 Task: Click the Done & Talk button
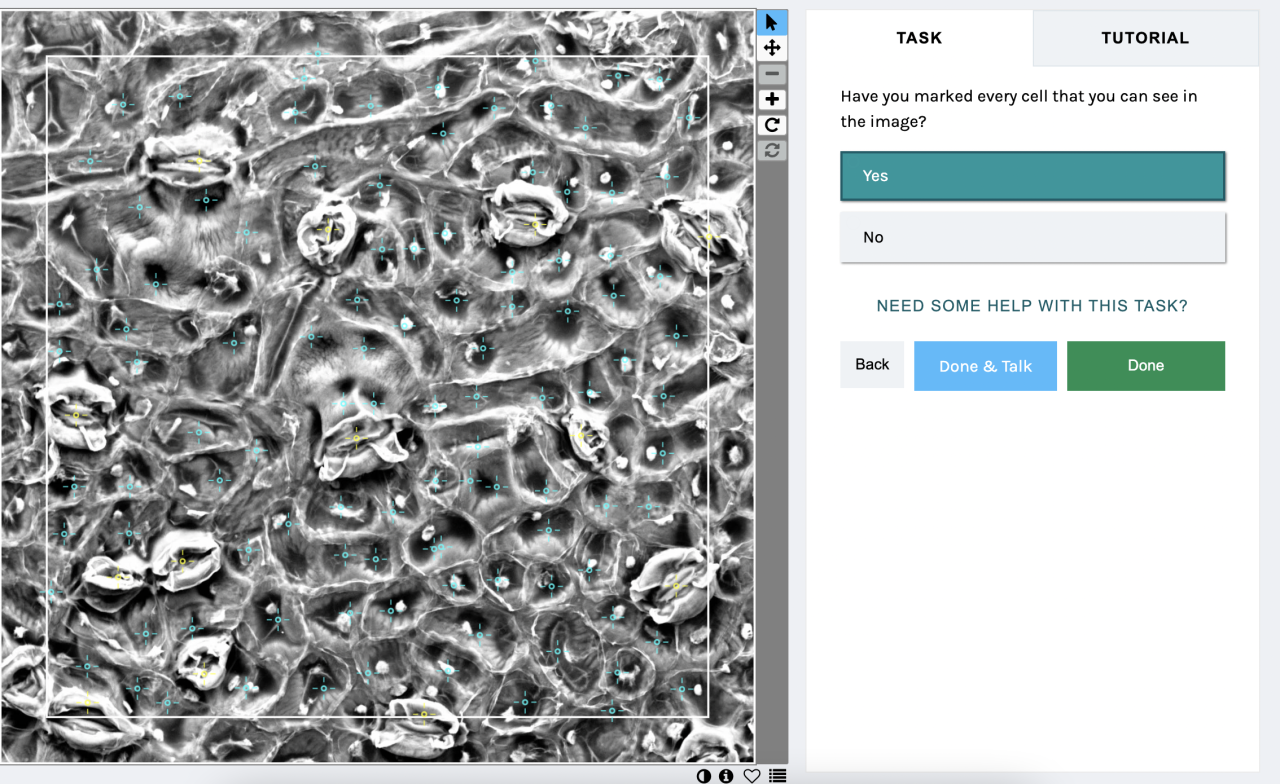pyautogui.click(x=985, y=366)
